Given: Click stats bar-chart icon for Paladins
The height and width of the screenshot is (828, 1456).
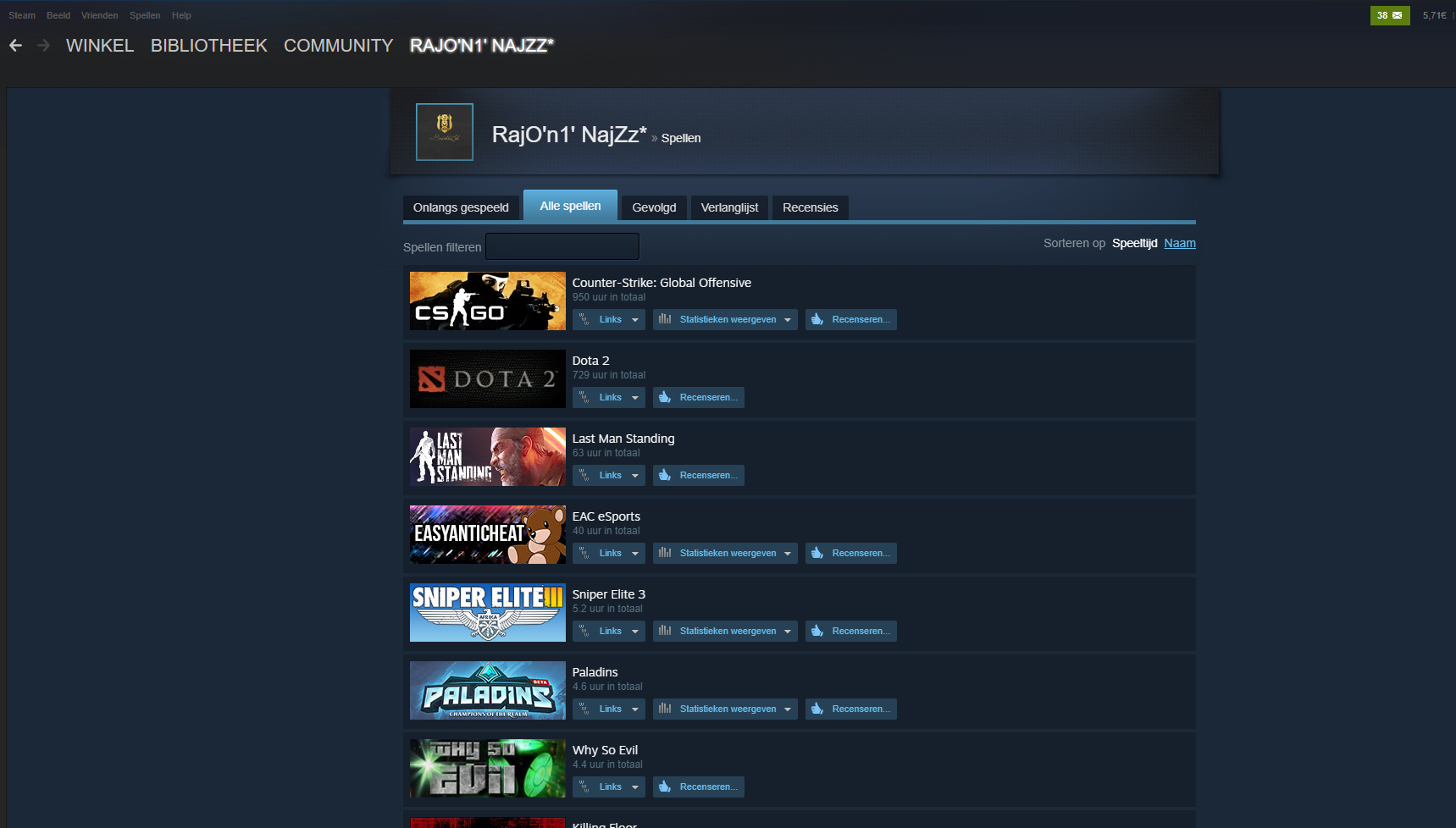Looking at the screenshot, I should point(665,709).
